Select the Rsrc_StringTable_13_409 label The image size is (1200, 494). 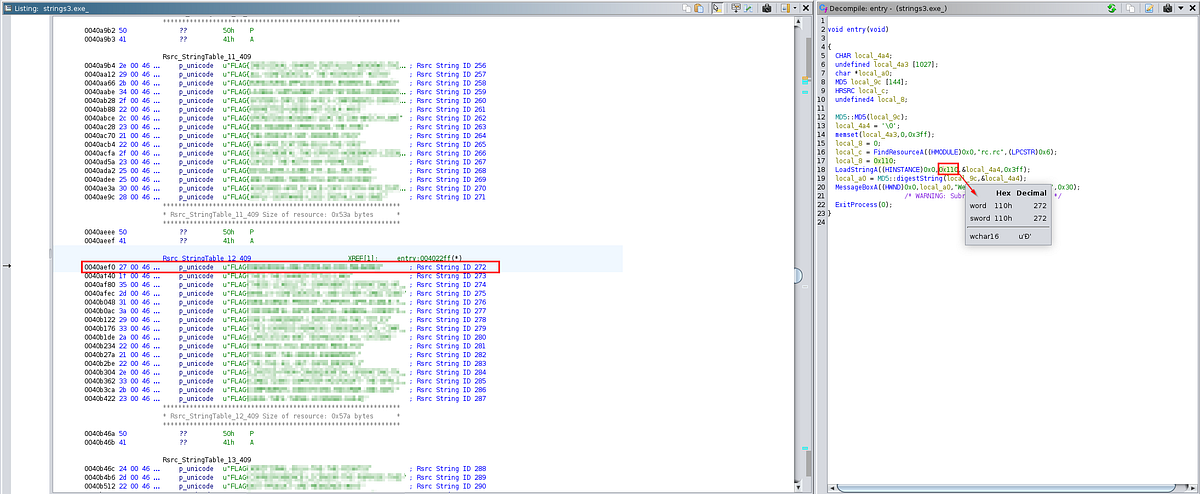pyautogui.click(x=206, y=461)
